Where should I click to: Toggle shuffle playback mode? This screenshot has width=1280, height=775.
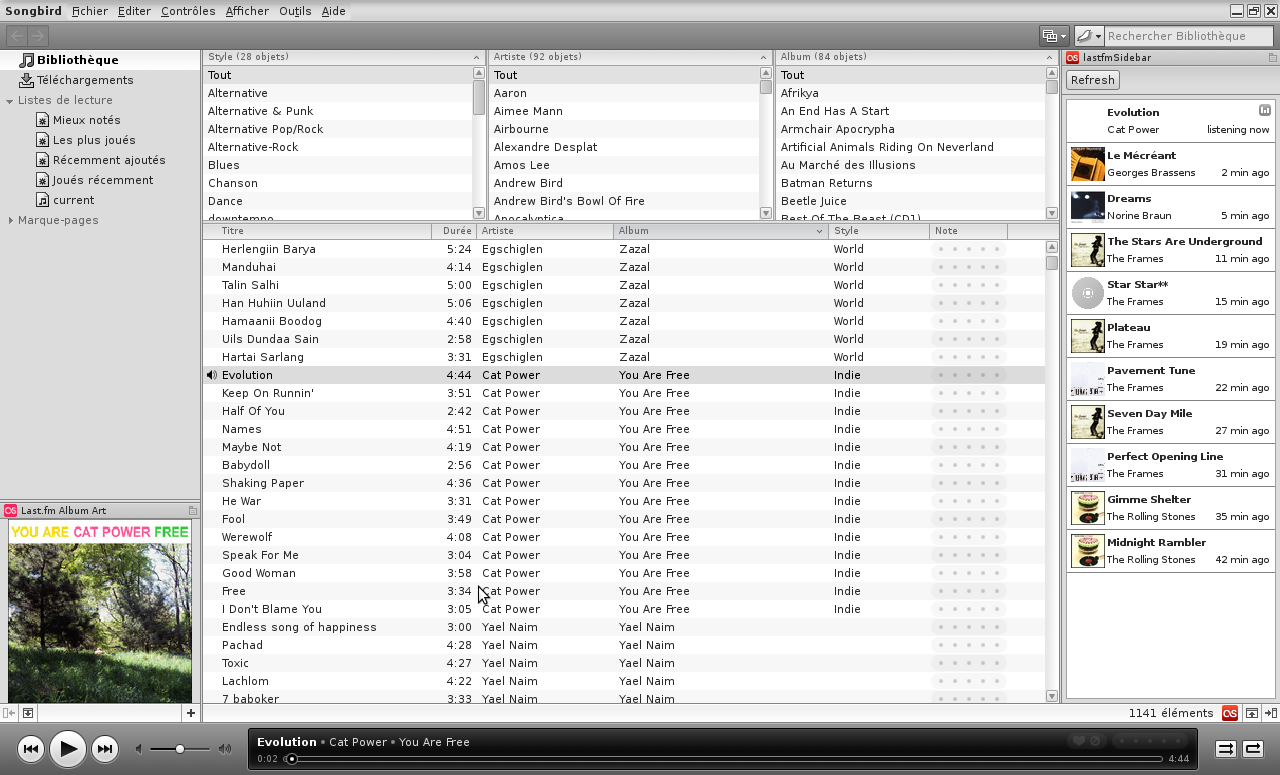tap(1225, 749)
